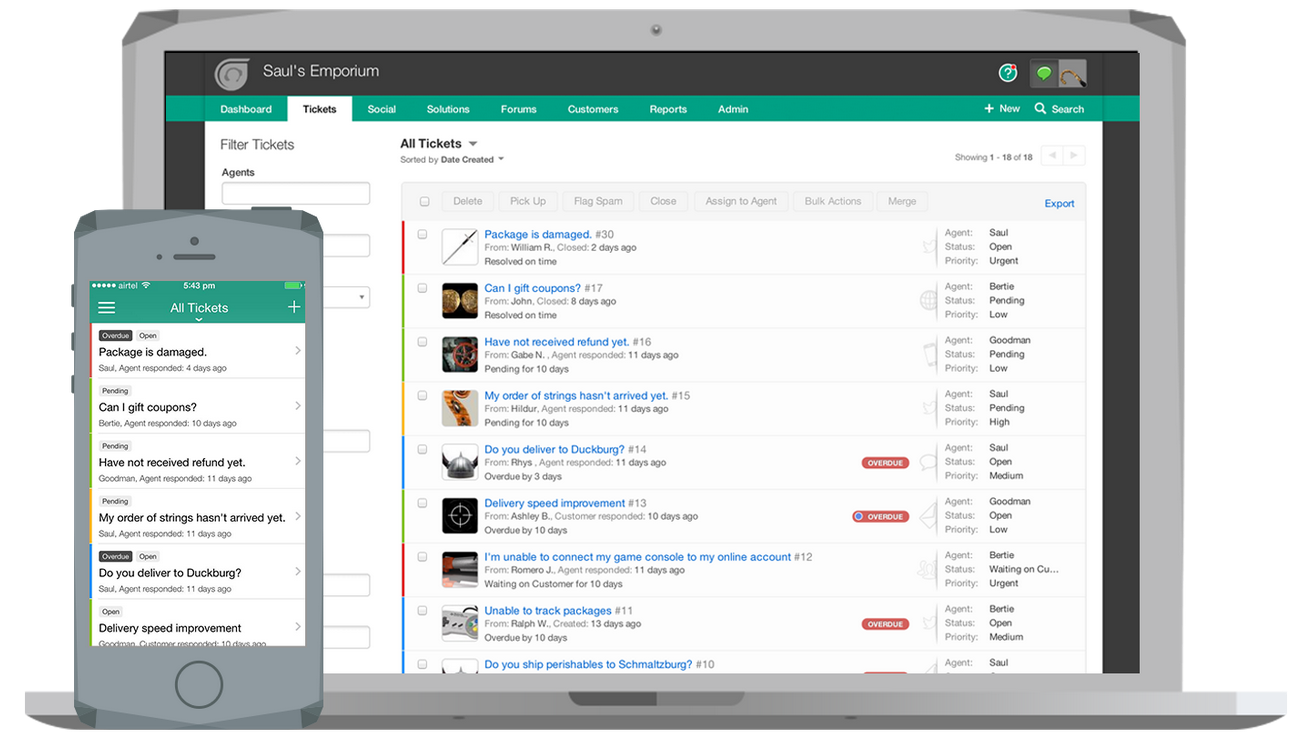
Task: Click OVERDUE badge on Delivery speed improvement ticket
Action: click(880, 517)
